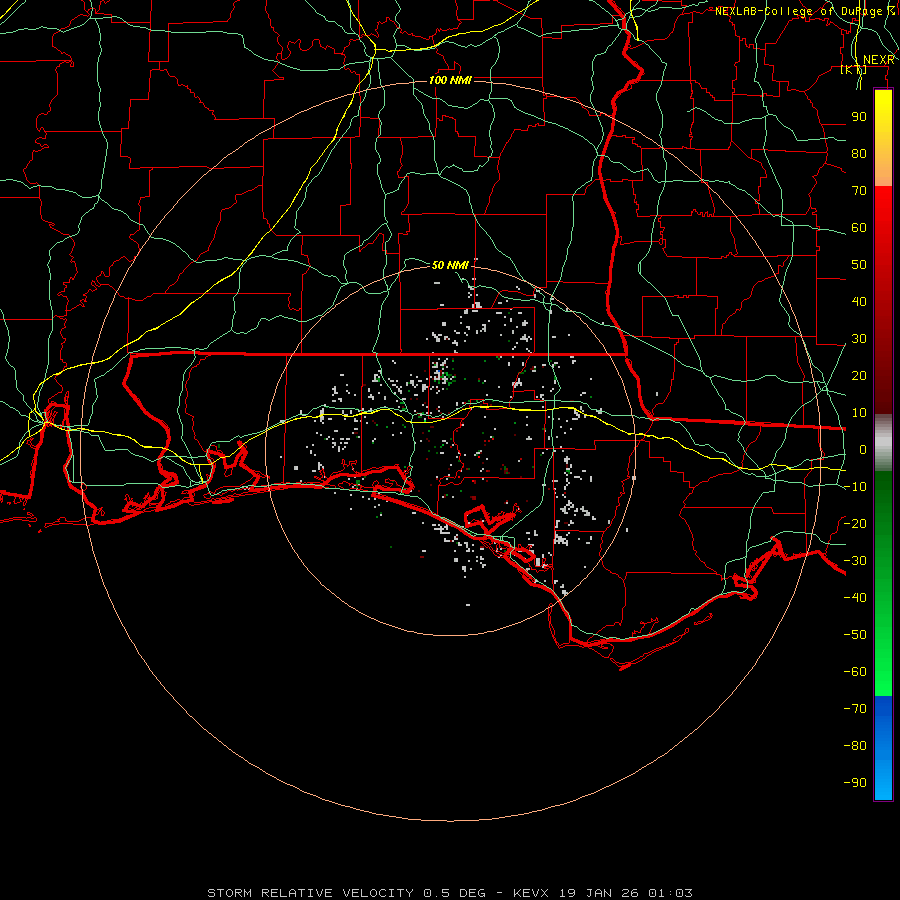Click the 80 value on velocity scale

(x=859, y=154)
